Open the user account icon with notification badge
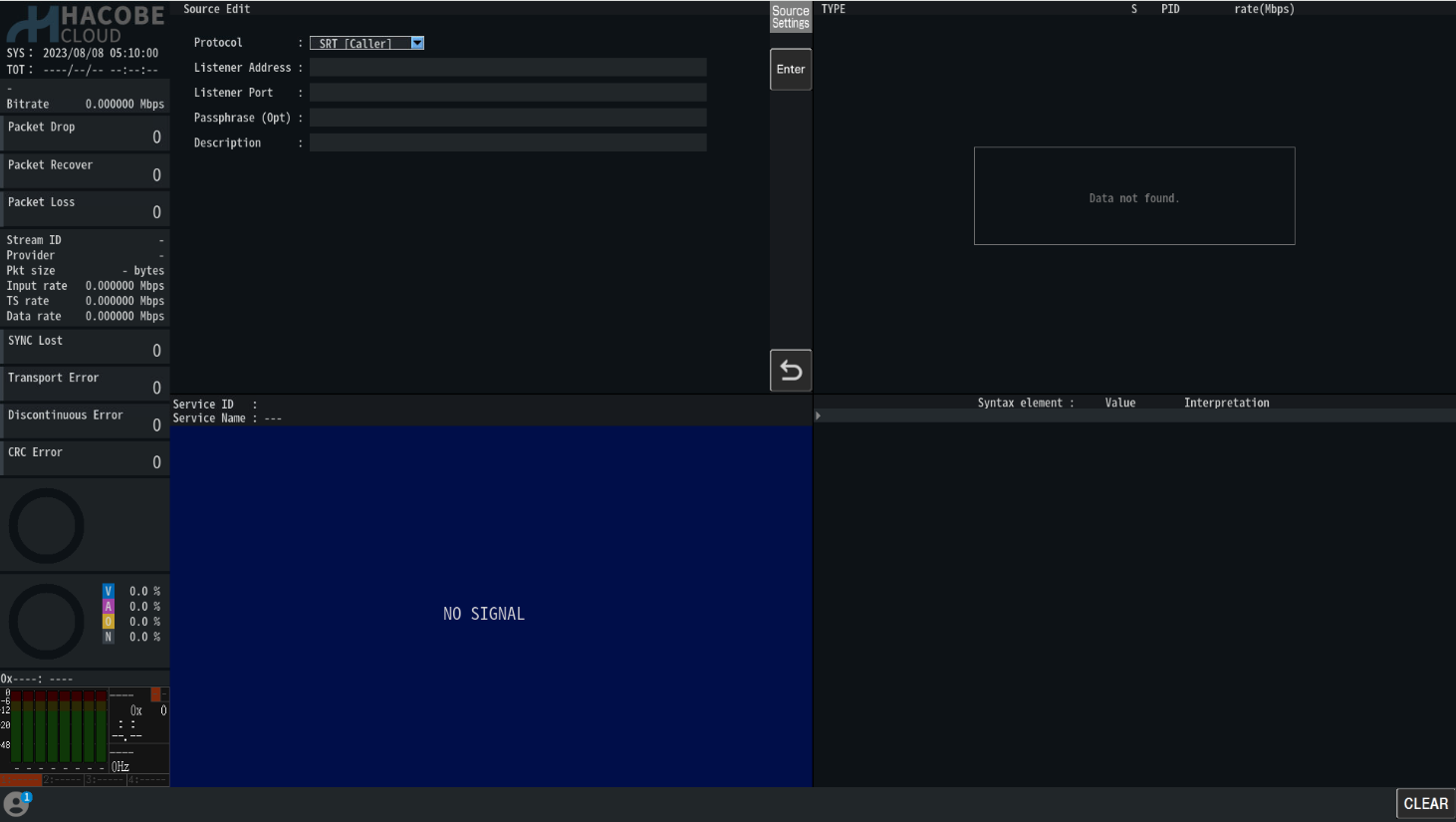Image resolution: width=1456 pixels, height=822 pixels. [x=17, y=803]
